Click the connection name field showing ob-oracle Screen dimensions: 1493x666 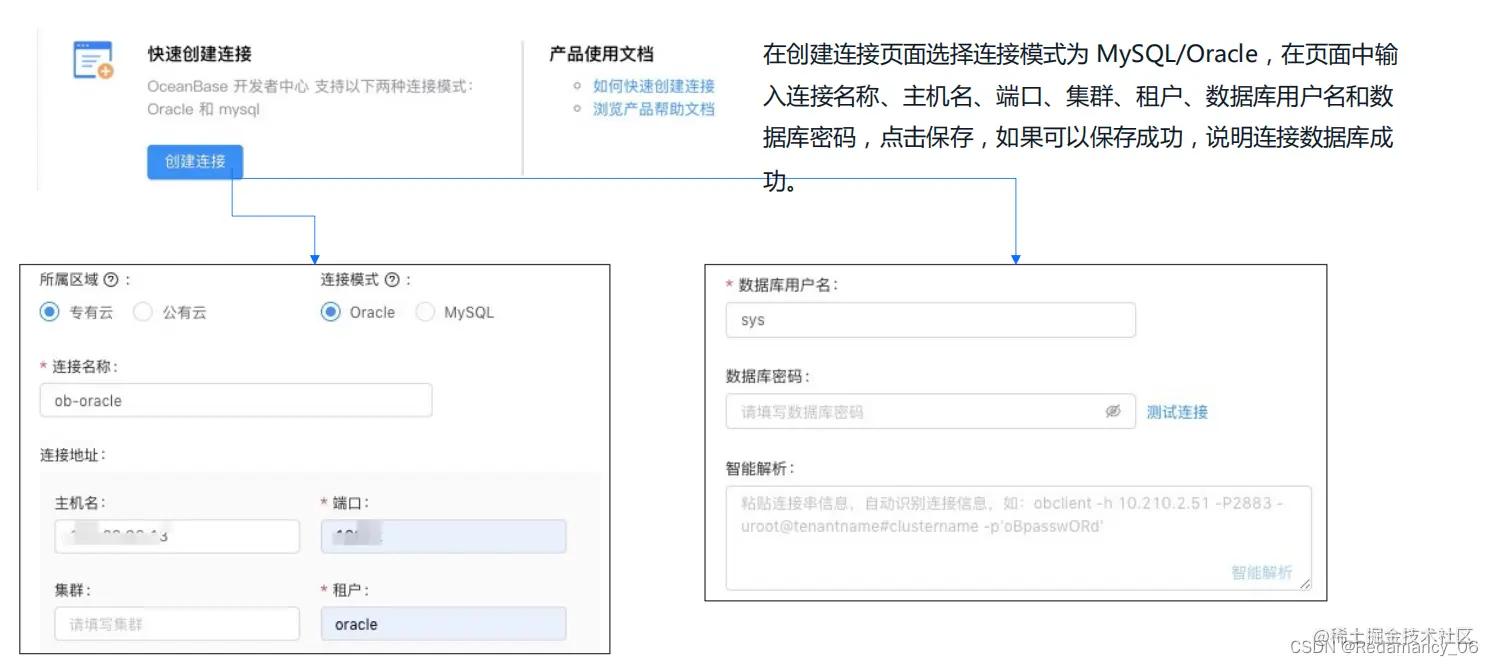pos(235,400)
